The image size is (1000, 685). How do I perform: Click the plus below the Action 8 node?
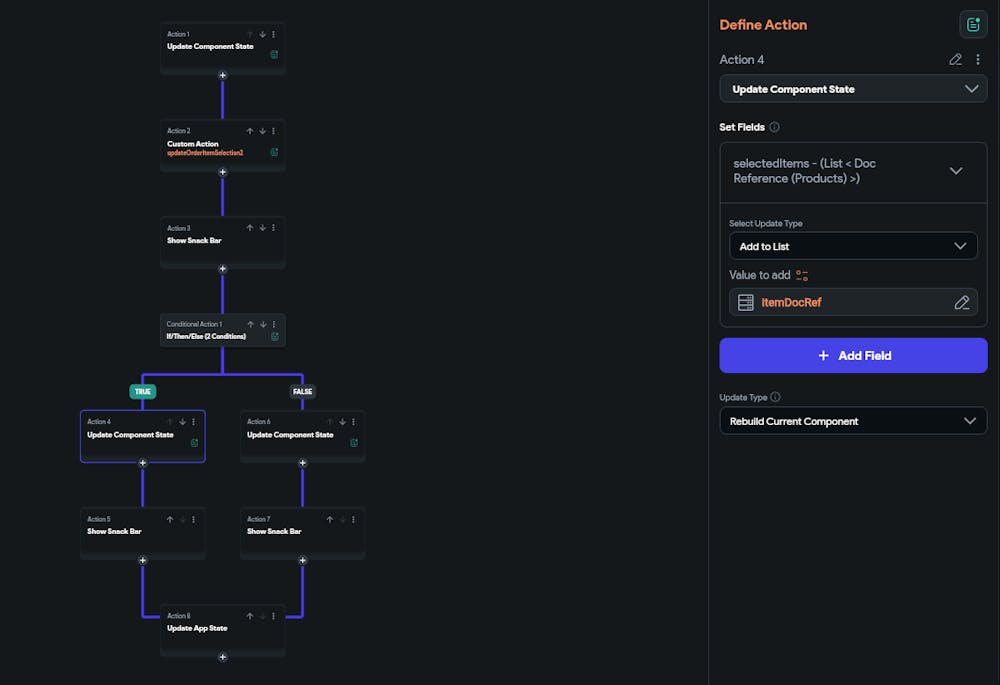pos(222,657)
